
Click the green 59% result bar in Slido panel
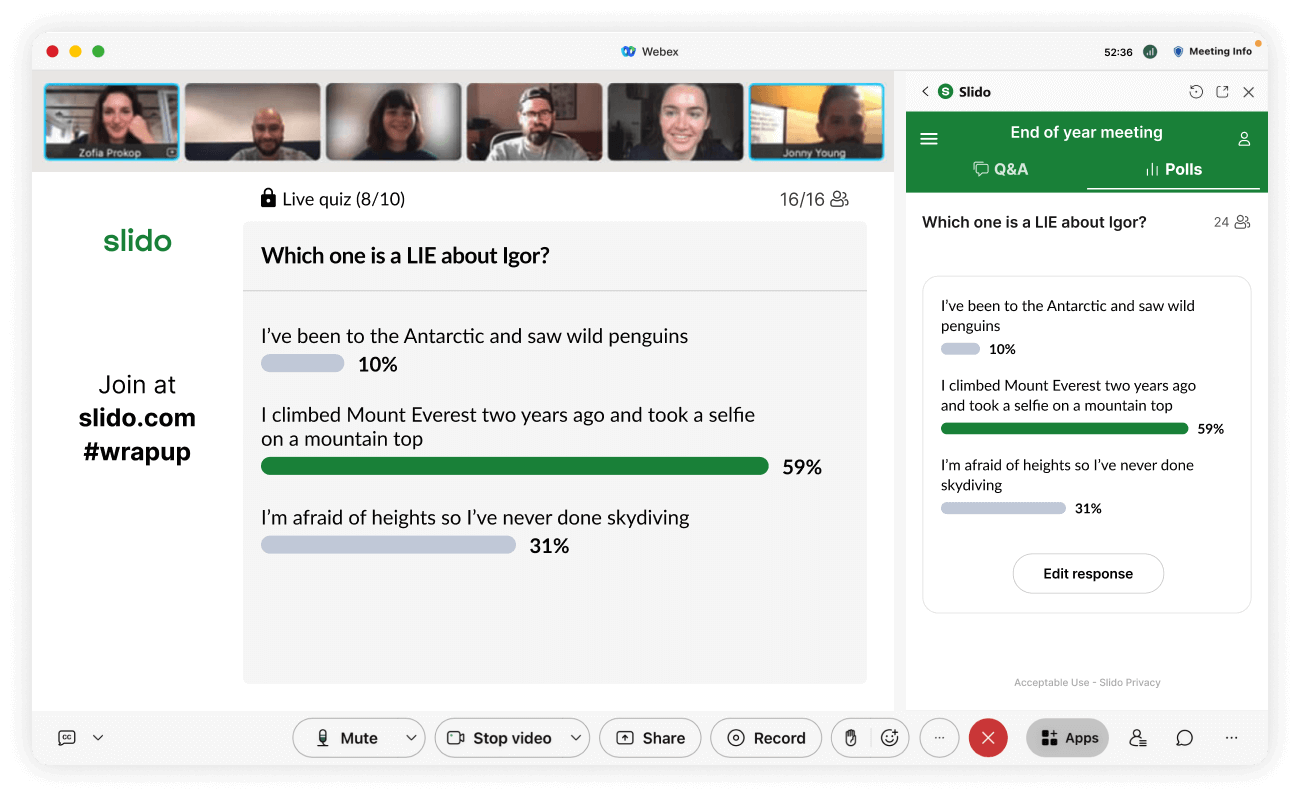click(x=1064, y=429)
